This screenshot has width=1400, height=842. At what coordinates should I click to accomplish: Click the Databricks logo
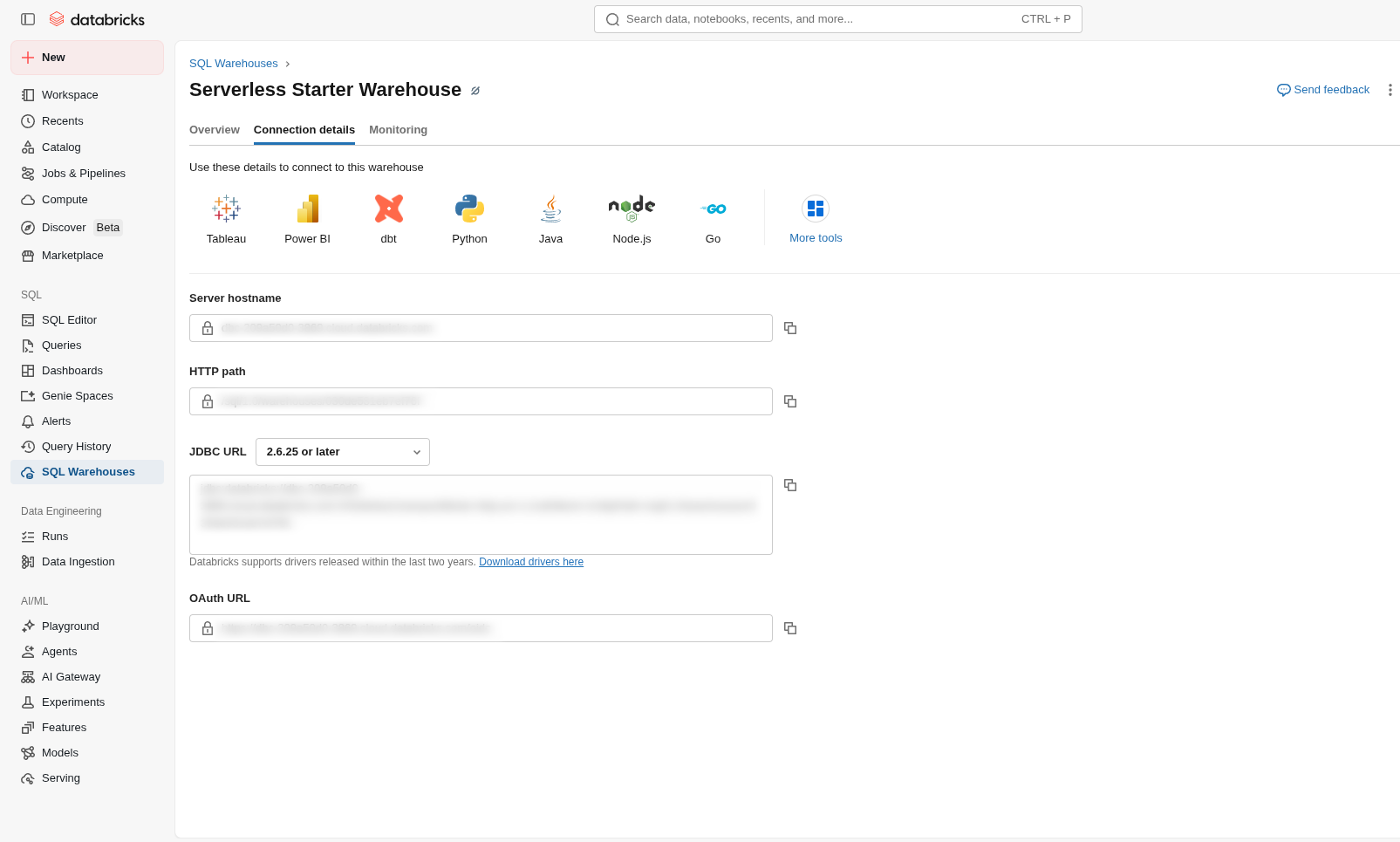tap(97, 19)
